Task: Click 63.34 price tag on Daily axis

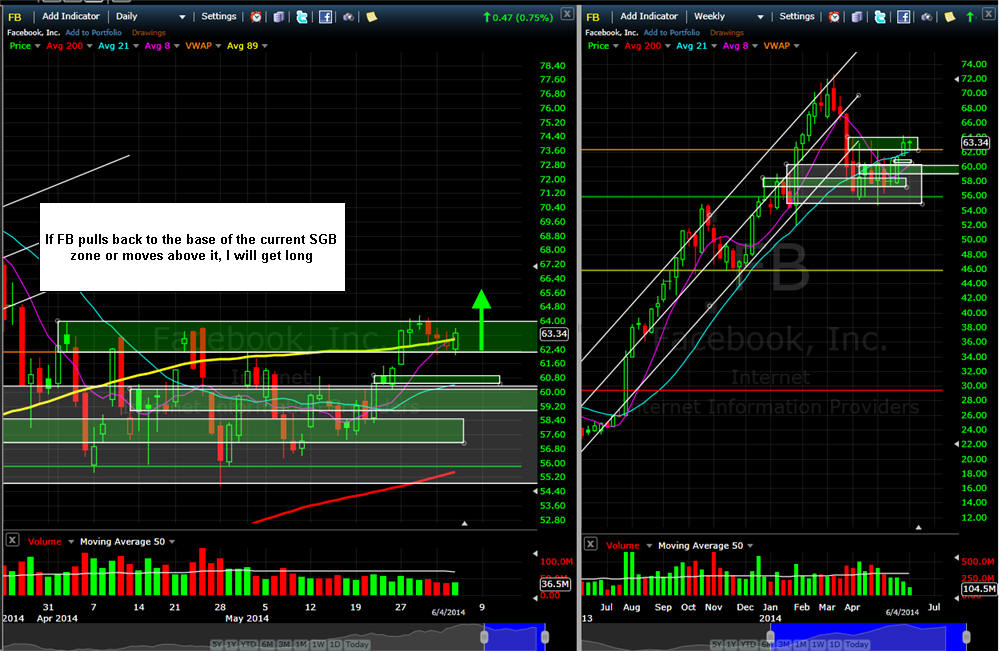Action: 553,333
